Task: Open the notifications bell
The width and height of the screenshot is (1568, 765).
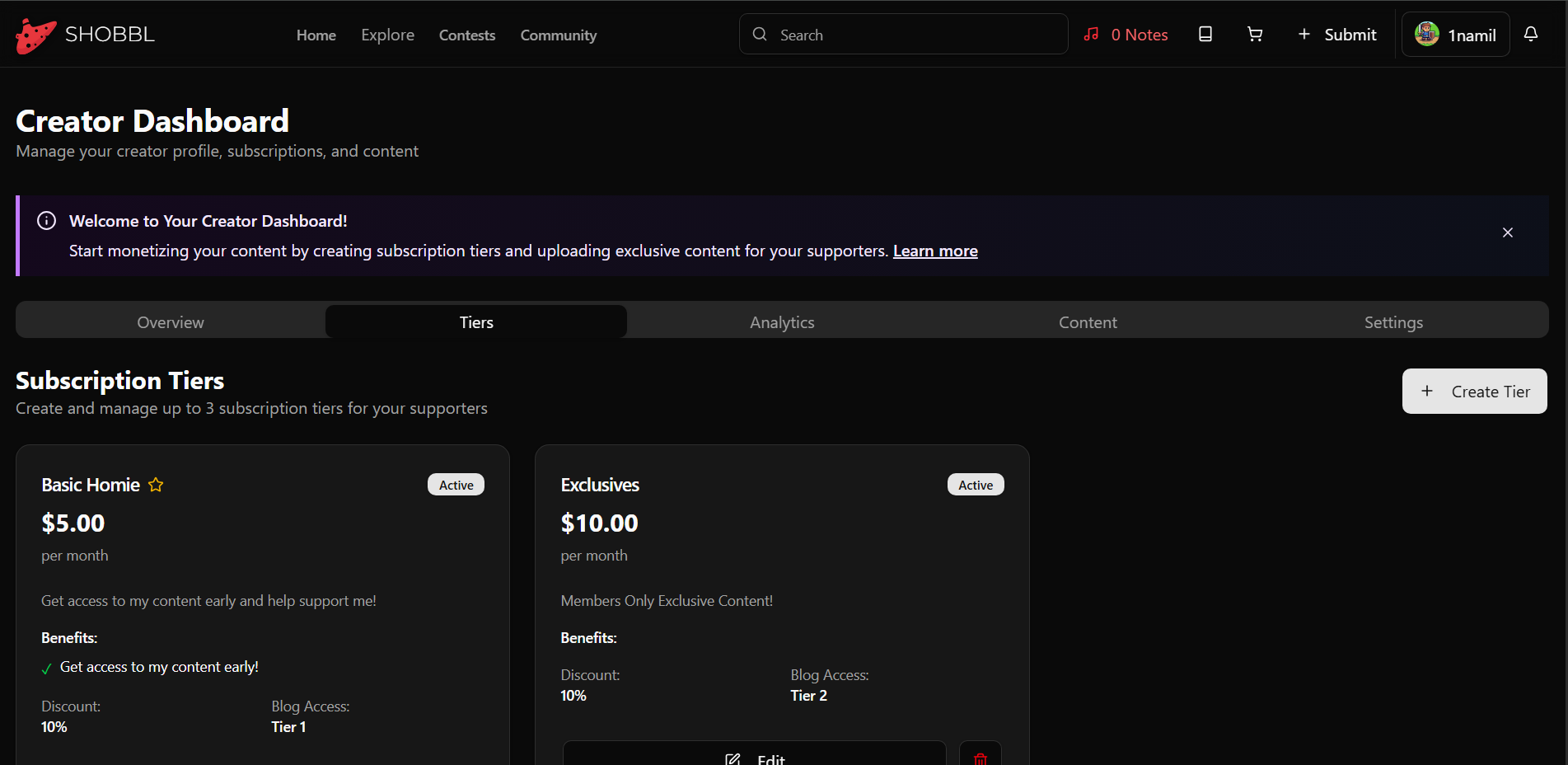Action: point(1530,34)
